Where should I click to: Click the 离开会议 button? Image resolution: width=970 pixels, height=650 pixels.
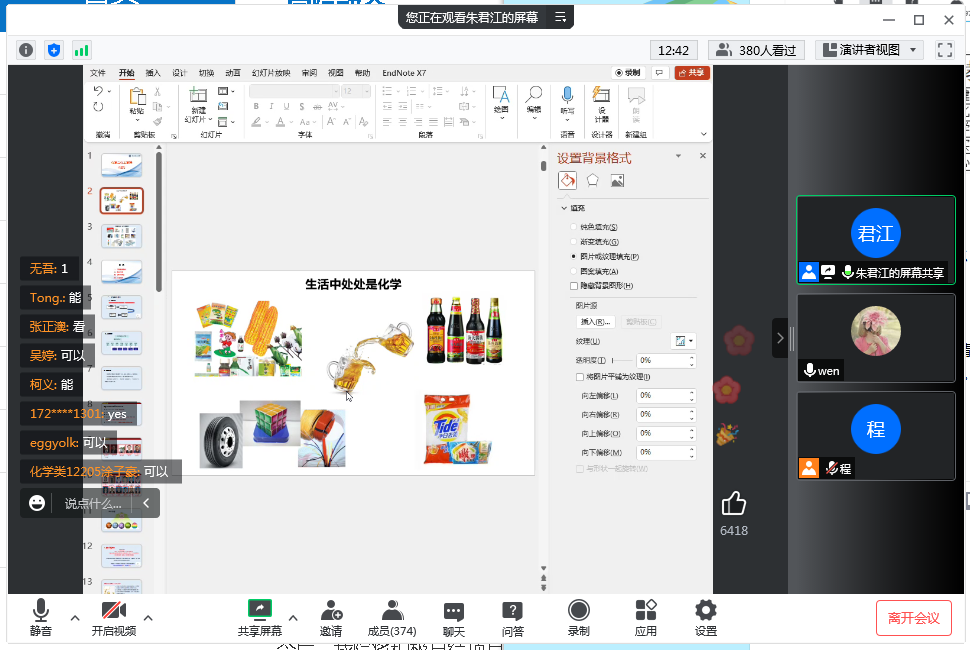pyautogui.click(x=913, y=618)
